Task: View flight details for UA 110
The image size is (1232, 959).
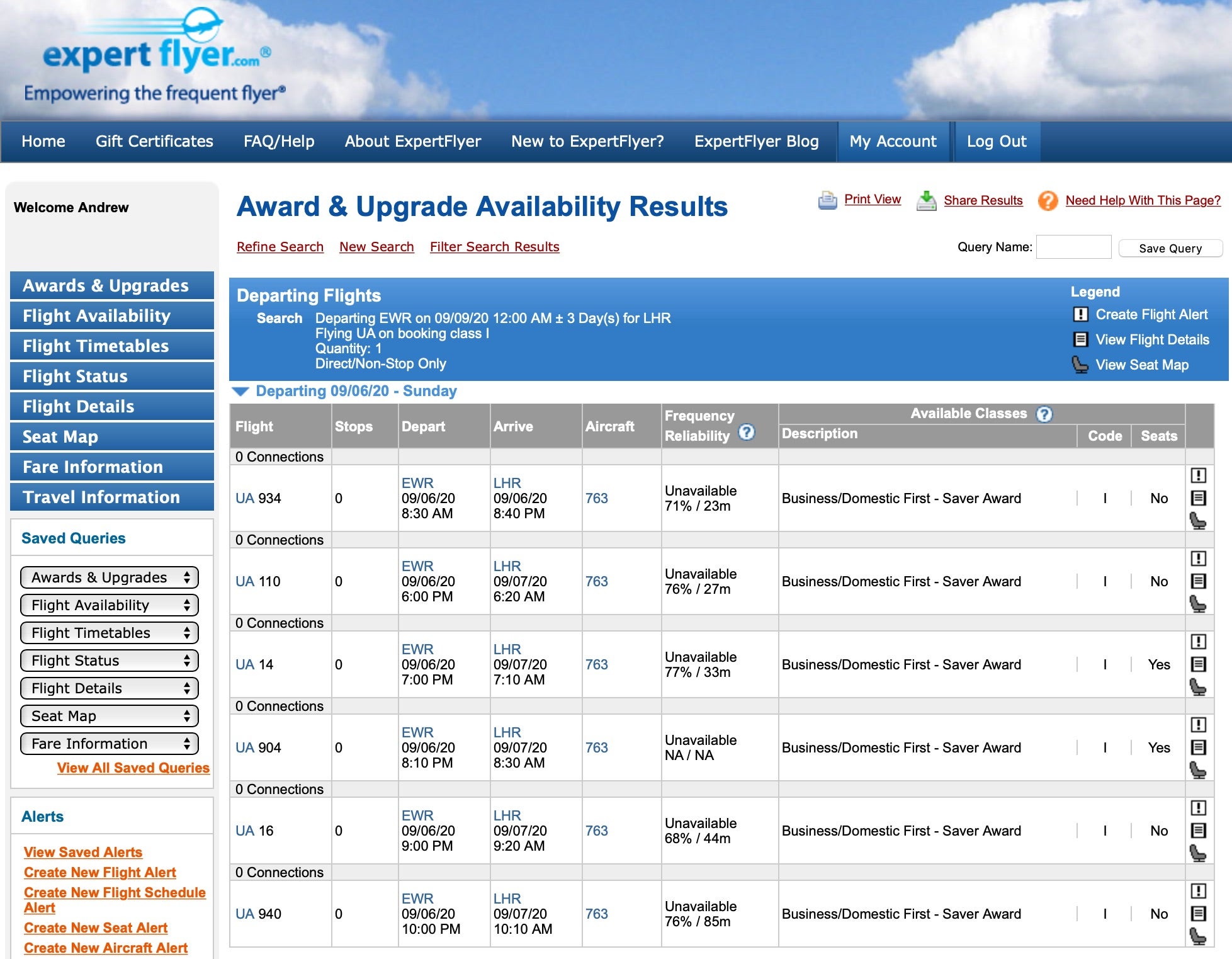Action: [x=1198, y=581]
